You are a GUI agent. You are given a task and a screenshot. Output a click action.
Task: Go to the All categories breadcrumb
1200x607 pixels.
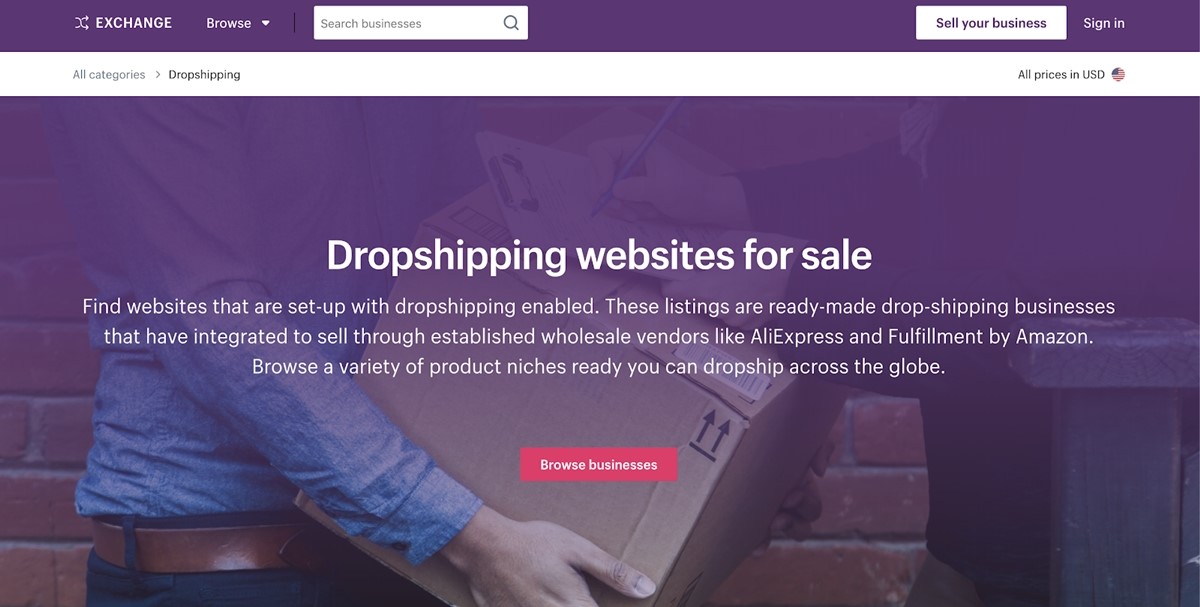click(x=109, y=74)
